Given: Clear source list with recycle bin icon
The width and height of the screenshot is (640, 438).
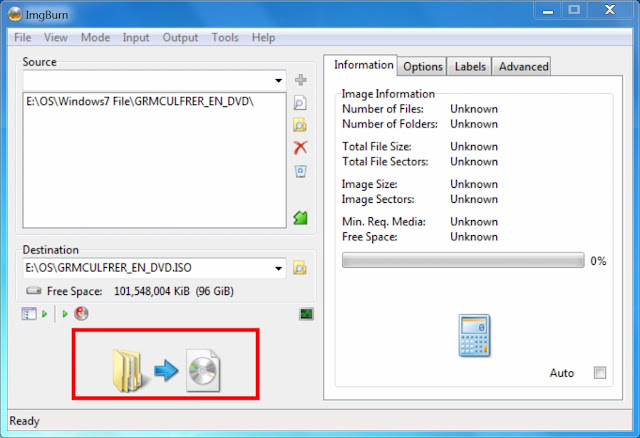Looking at the screenshot, I should click(300, 171).
